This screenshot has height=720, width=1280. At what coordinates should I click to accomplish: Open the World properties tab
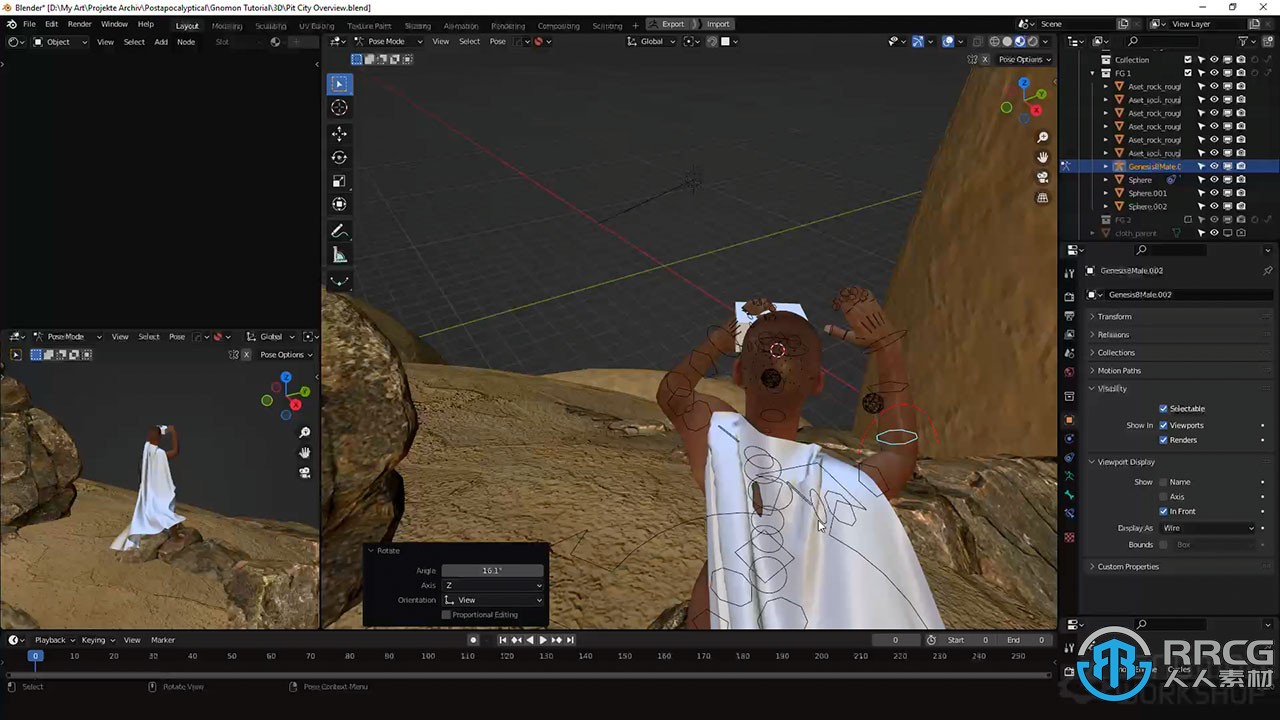coord(1069,371)
